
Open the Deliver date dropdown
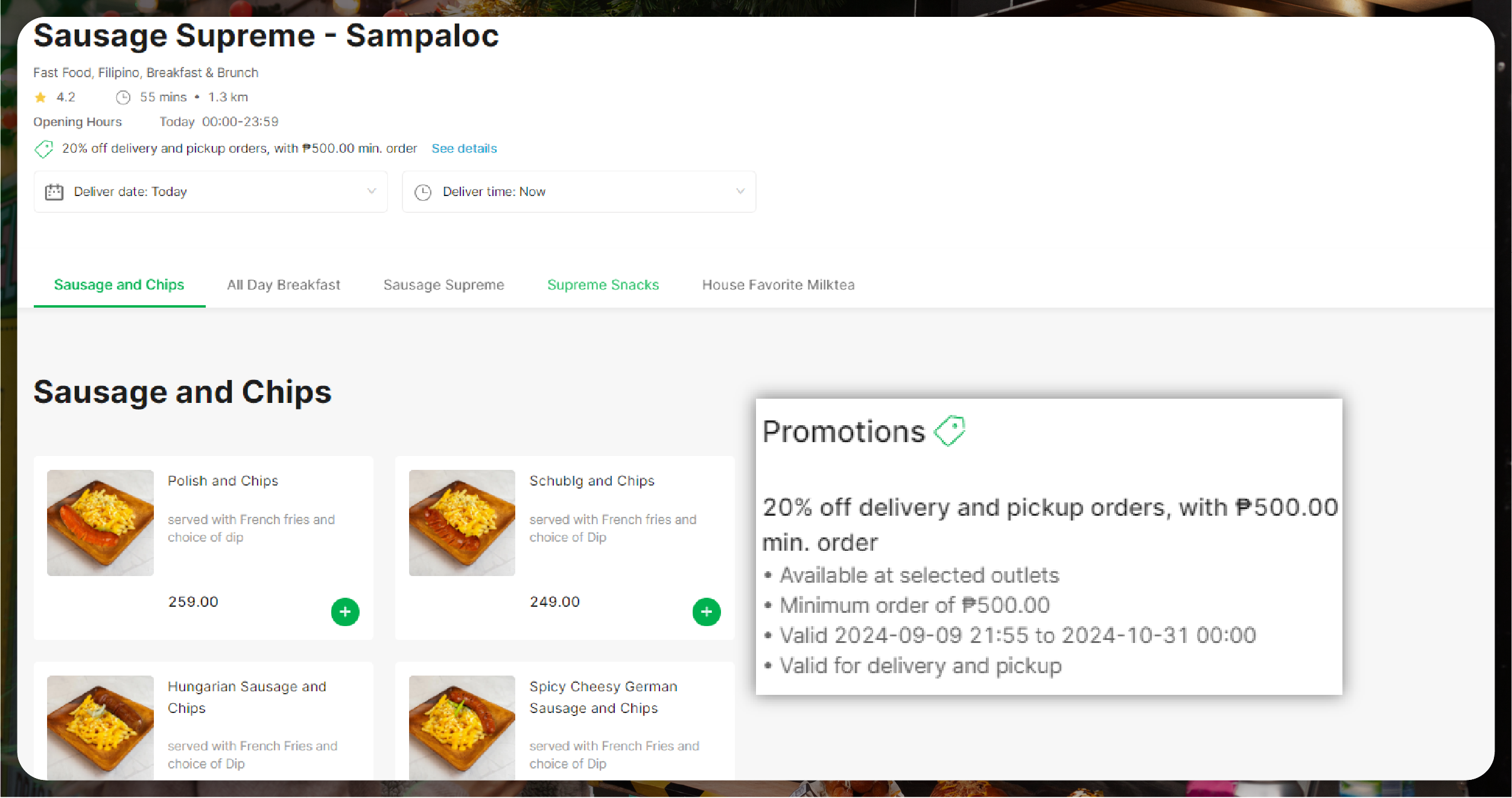tap(211, 192)
